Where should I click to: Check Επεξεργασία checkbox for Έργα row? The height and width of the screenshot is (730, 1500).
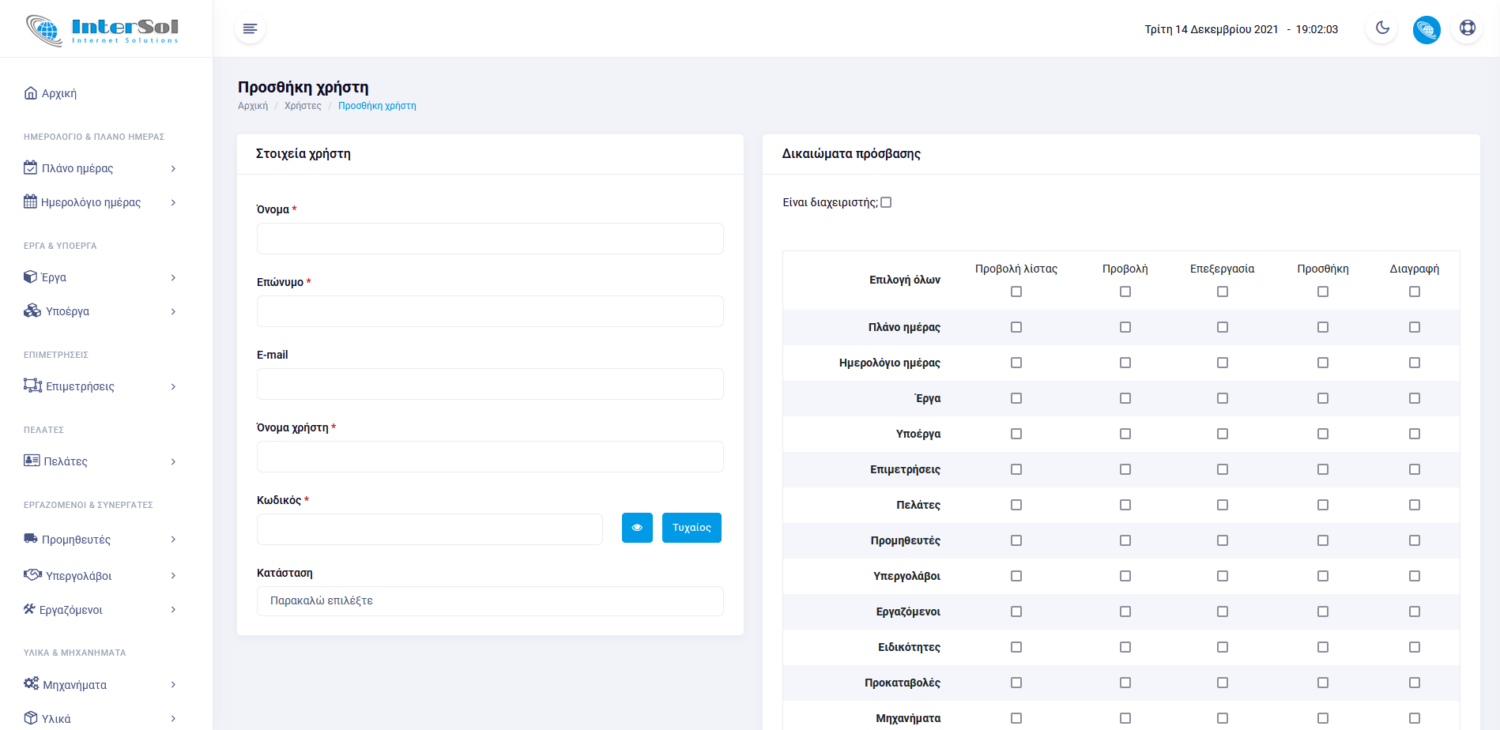(x=1222, y=398)
